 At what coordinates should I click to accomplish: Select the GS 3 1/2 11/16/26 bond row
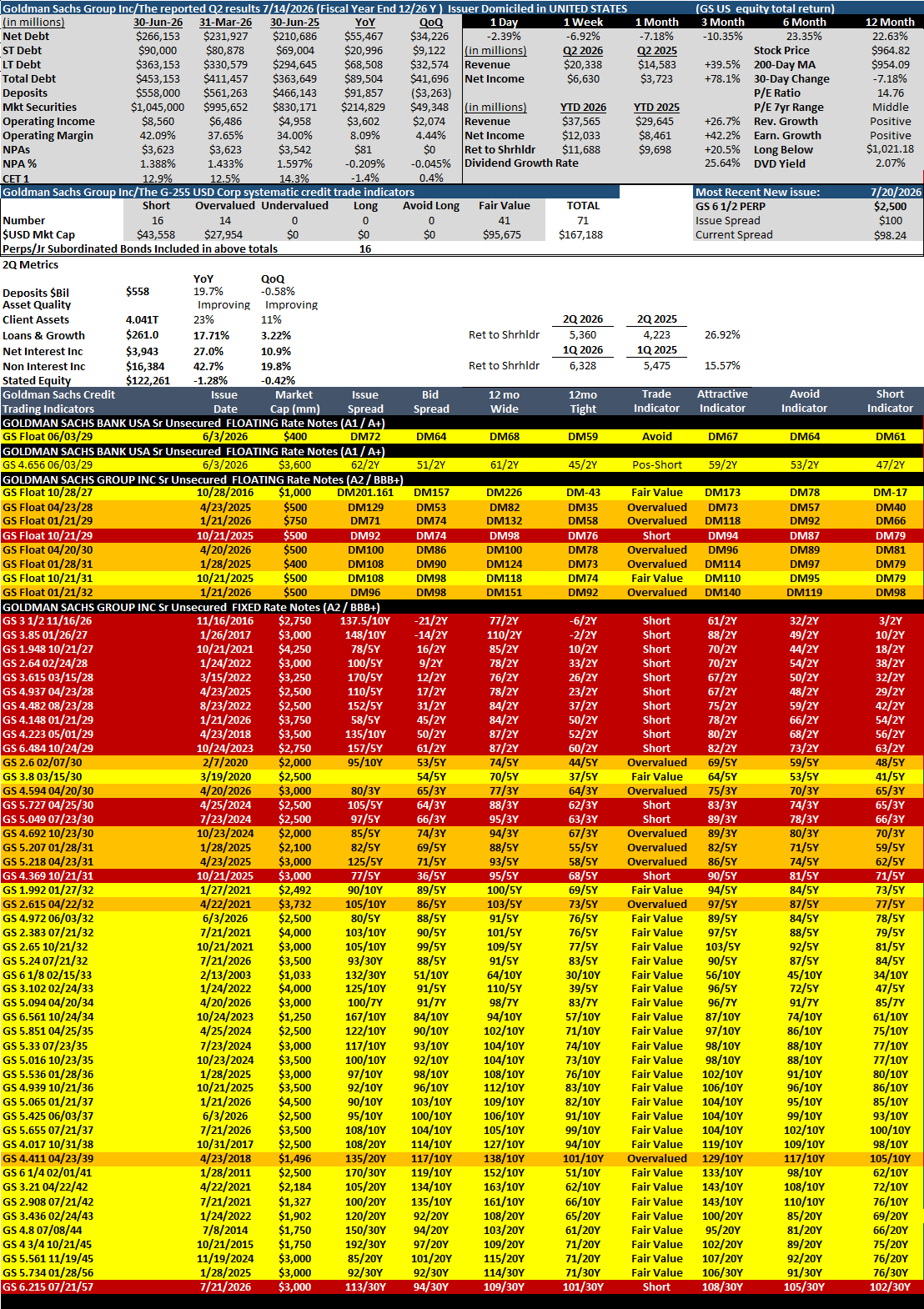pos(462,620)
